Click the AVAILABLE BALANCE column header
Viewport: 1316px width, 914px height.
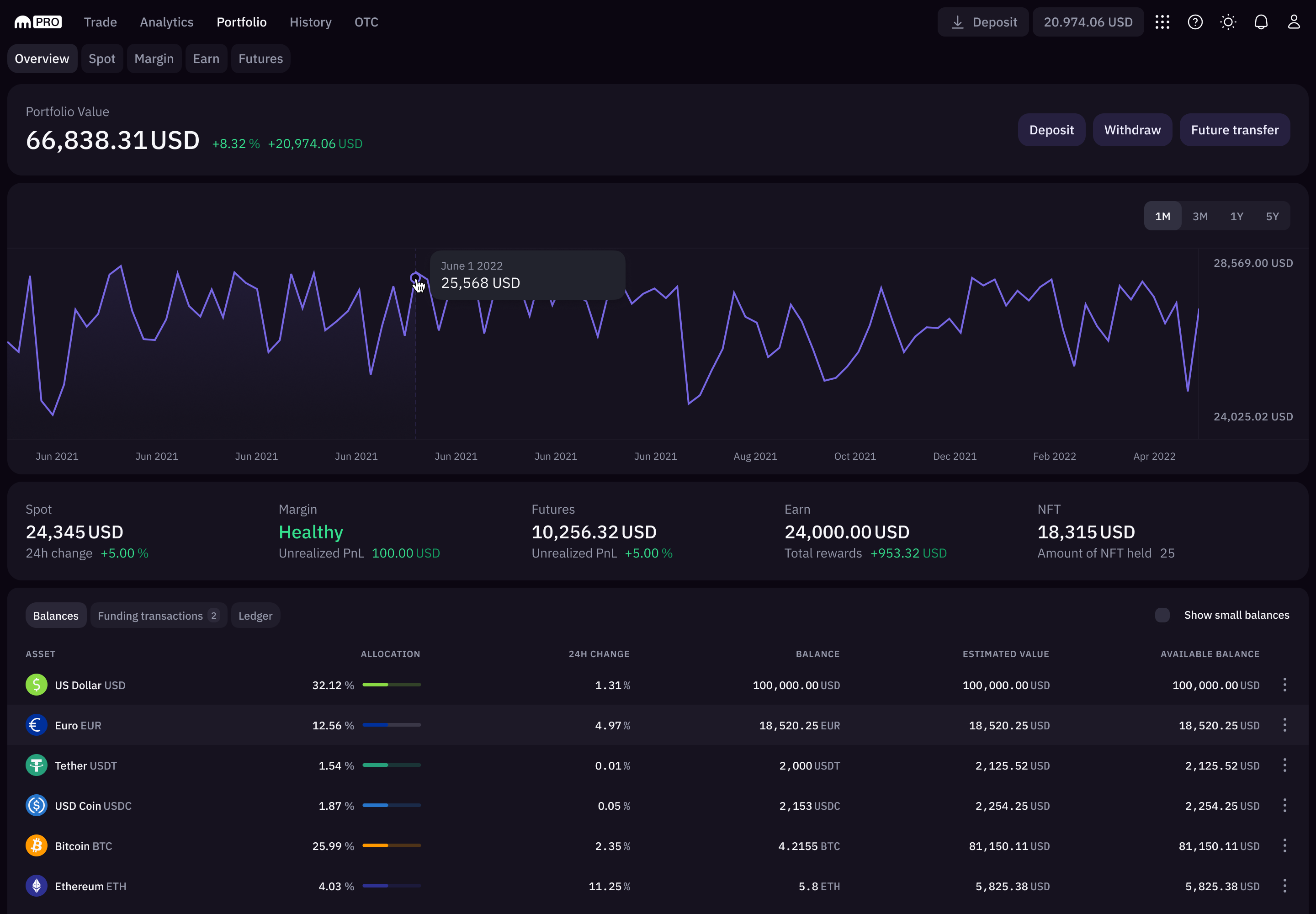[x=1210, y=654]
